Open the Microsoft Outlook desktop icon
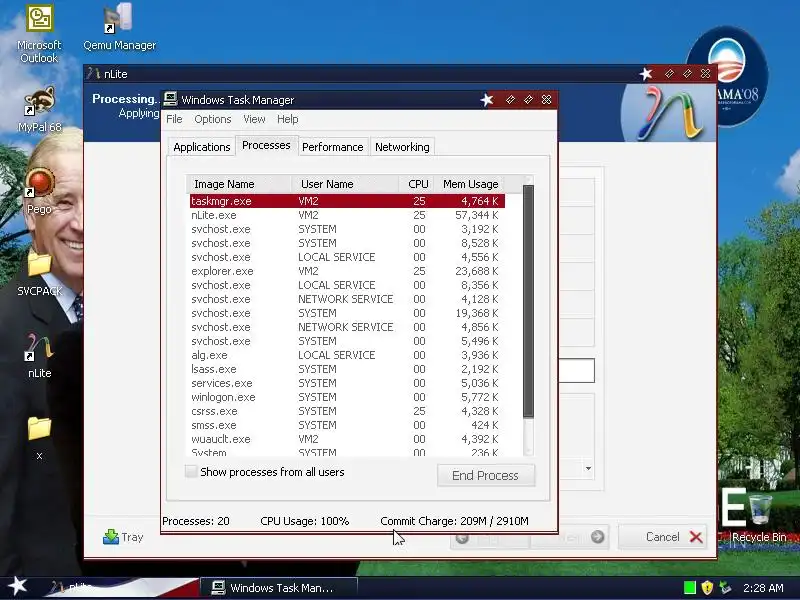Screen dimensions: 800x600 39,35
